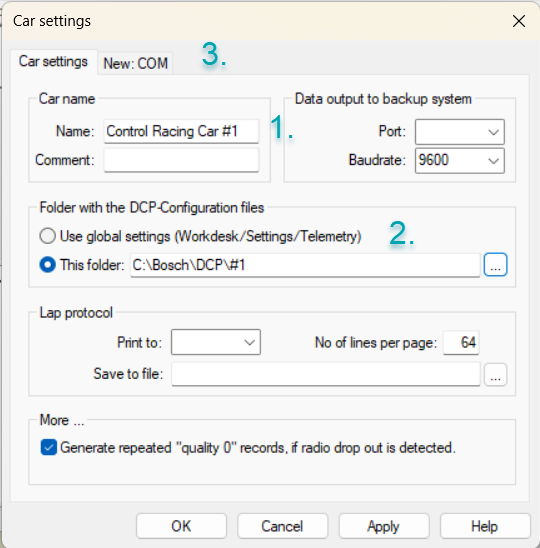The height and width of the screenshot is (548, 540).
Task: Click the car Name input field
Action: click(x=181, y=131)
